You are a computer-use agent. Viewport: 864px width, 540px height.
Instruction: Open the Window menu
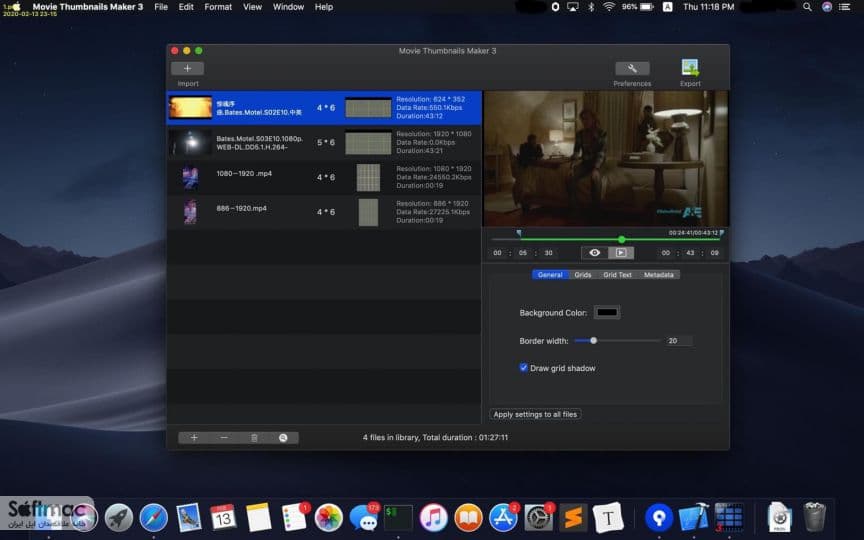tap(288, 7)
